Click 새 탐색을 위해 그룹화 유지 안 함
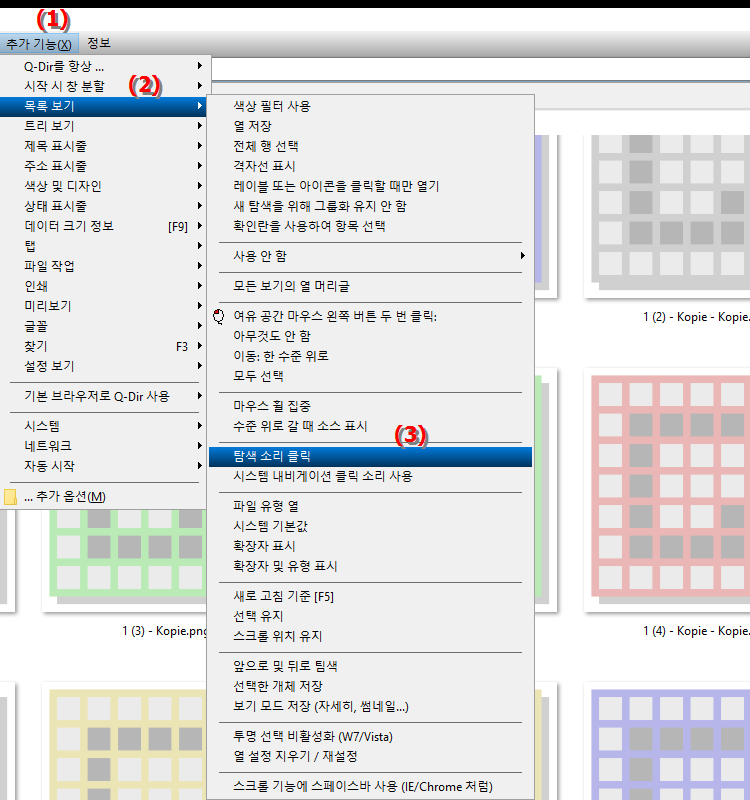The height and width of the screenshot is (800, 750). pos(370,206)
